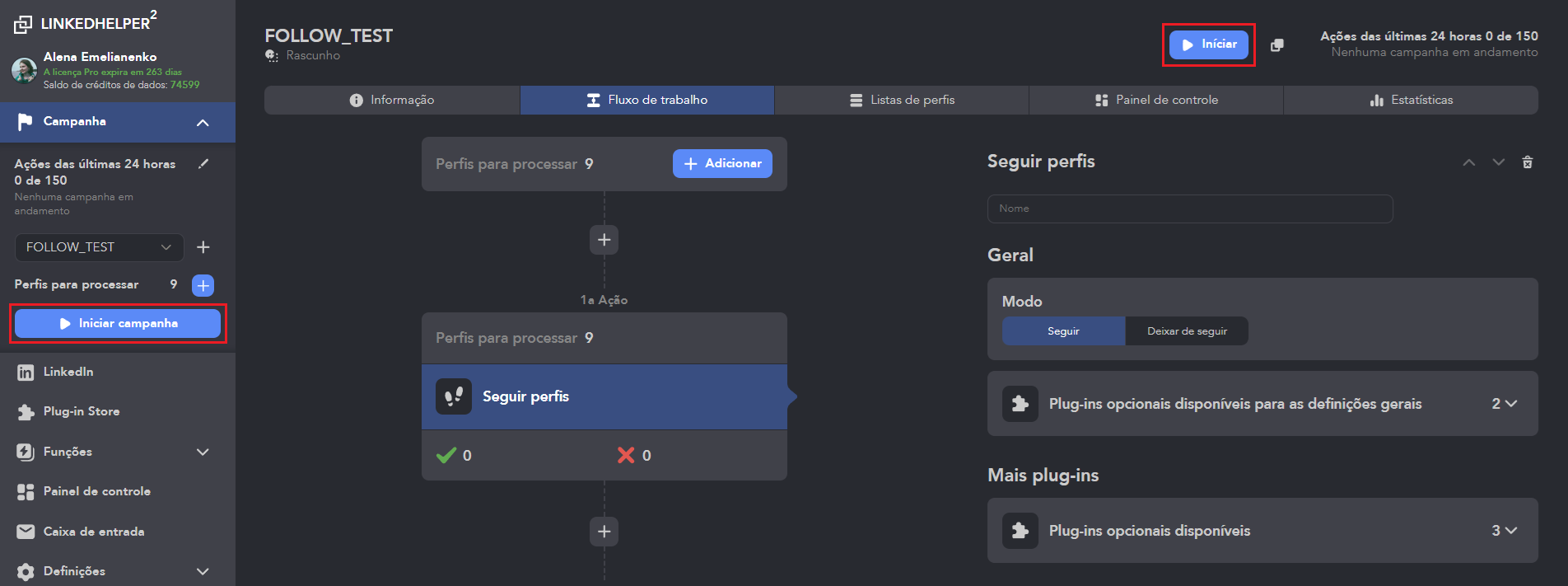Expand optional plug-ins for general settings
This screenshot has width=1568, height=586.
[1504, 404]
